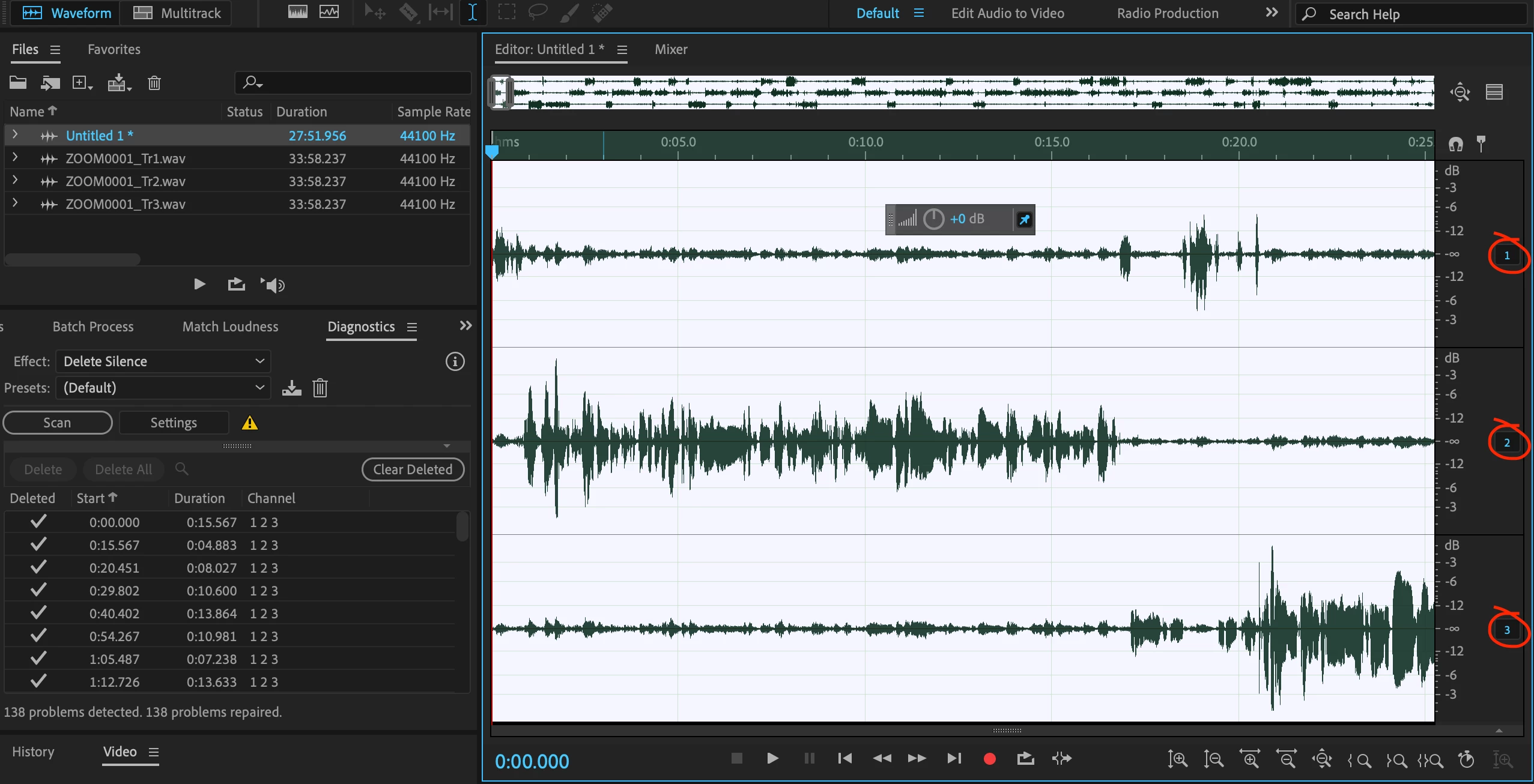The height and width of the screenshot is (784, 1534).
Task: Open the Effect dropdown showing Delete Silence
Action: coord(163,361)
